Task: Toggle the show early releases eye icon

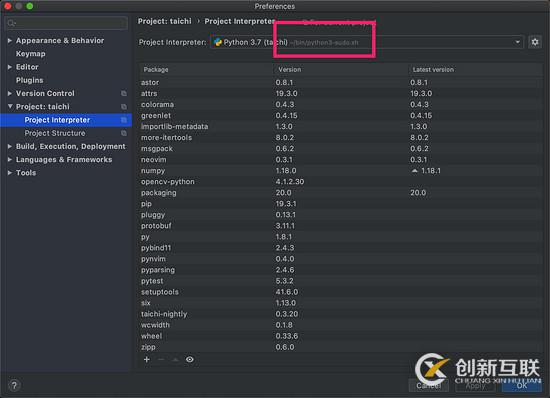Action: pyautogui.click(x=190, y=359)
